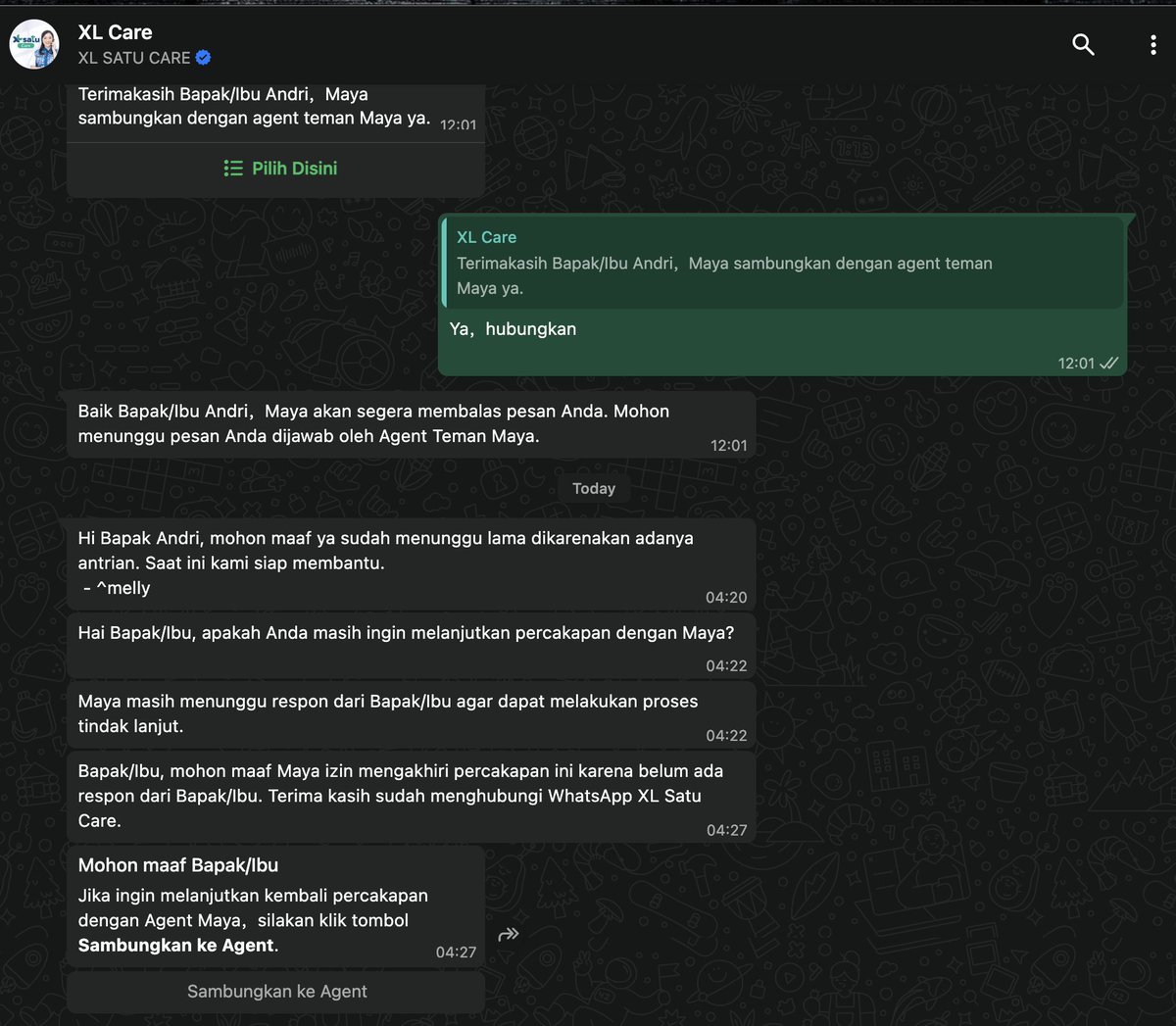Click the XL Care profile avatar
This screenshot has height=1026, width=1176.
click(x=34, y=44)
